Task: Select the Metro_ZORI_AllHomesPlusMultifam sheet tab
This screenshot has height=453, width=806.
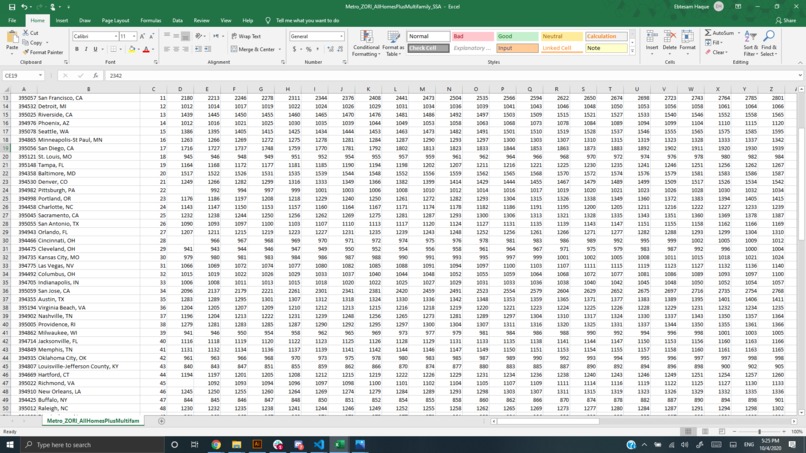Action: coord(93,421)
